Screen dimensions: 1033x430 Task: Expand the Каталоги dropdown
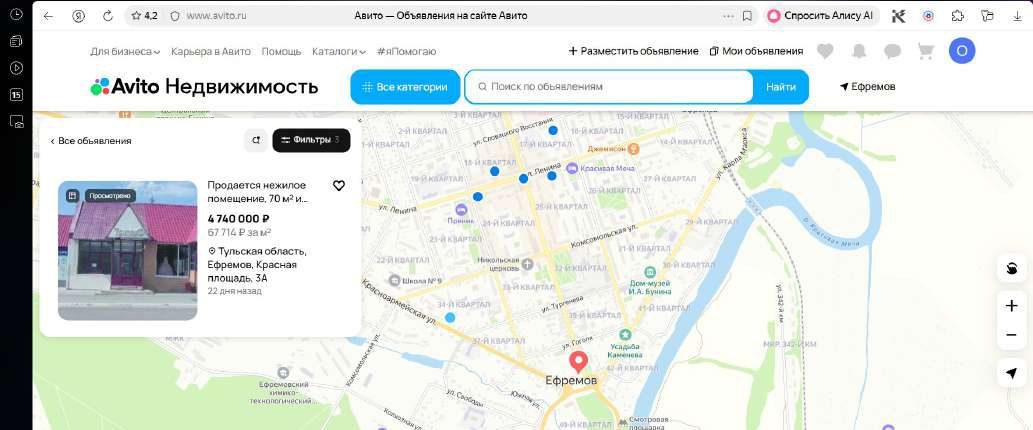pyautogui.click(x=339, y=51)
